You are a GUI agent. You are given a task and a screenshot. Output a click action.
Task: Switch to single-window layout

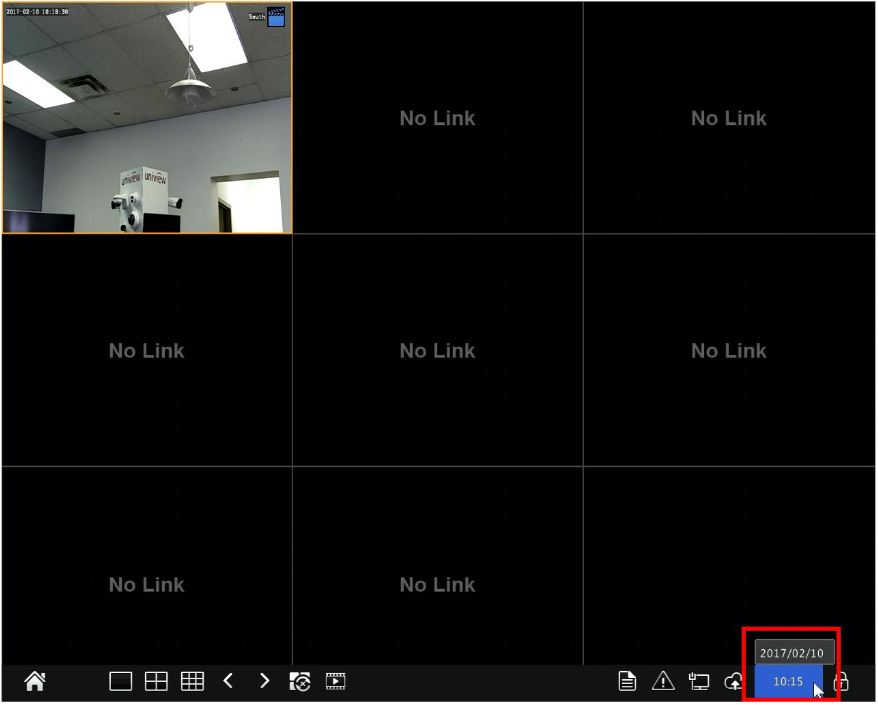[121, 682]
